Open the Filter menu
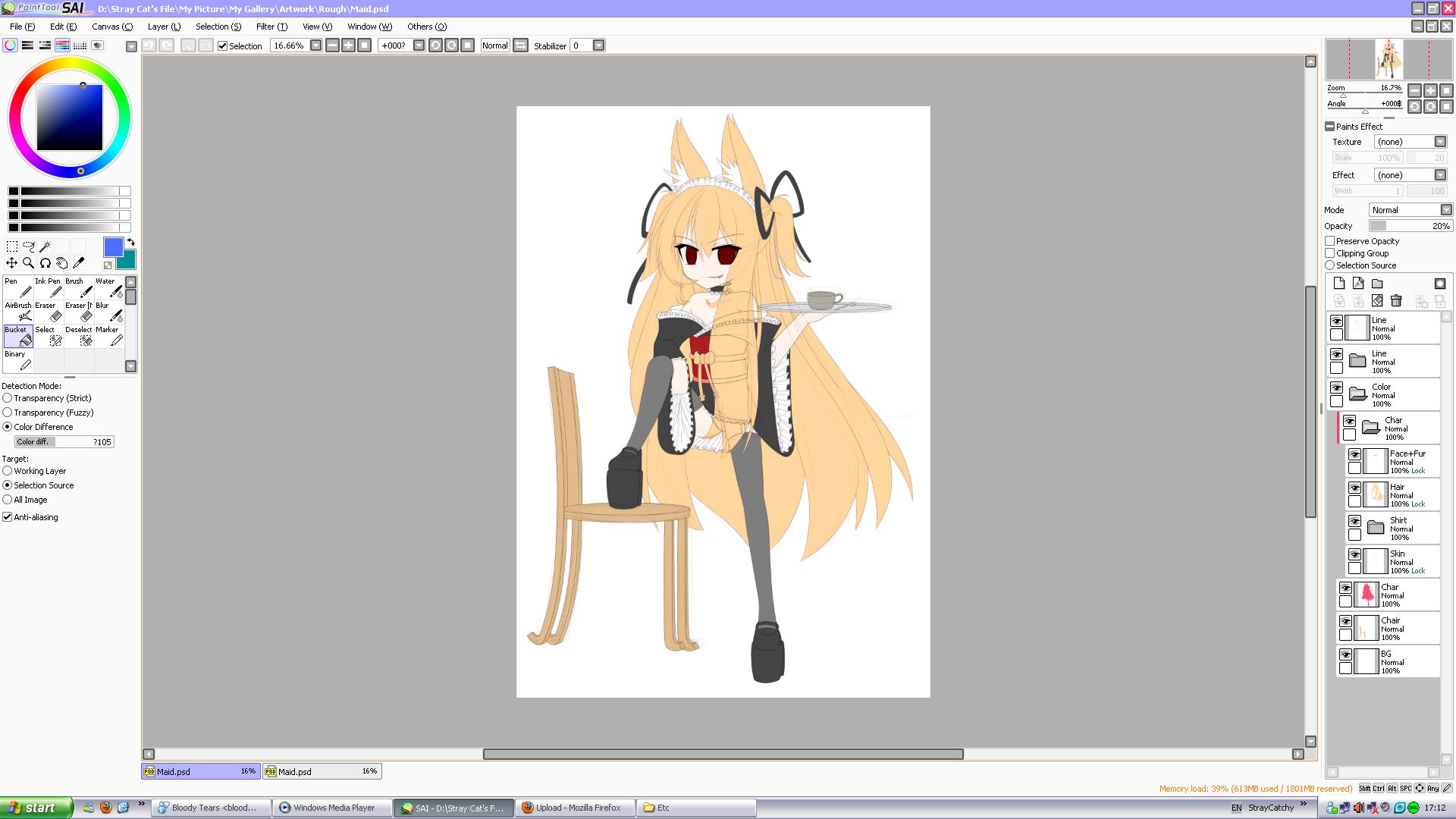 tap(271, 27)
